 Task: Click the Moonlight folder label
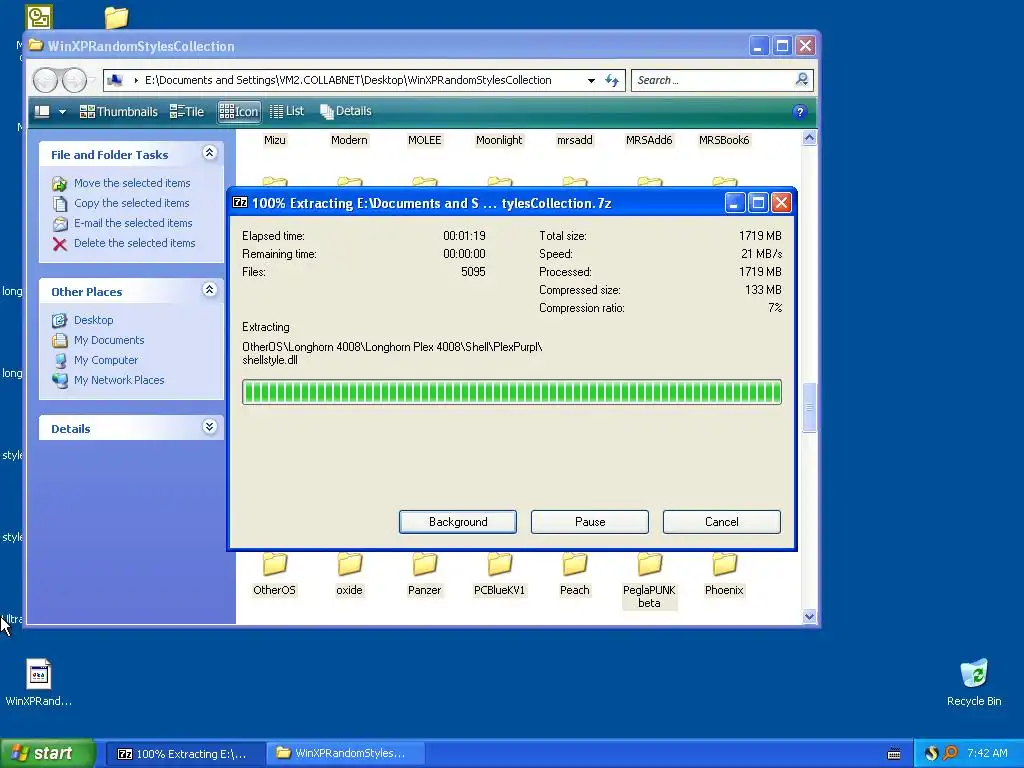[x=499, y=140]
